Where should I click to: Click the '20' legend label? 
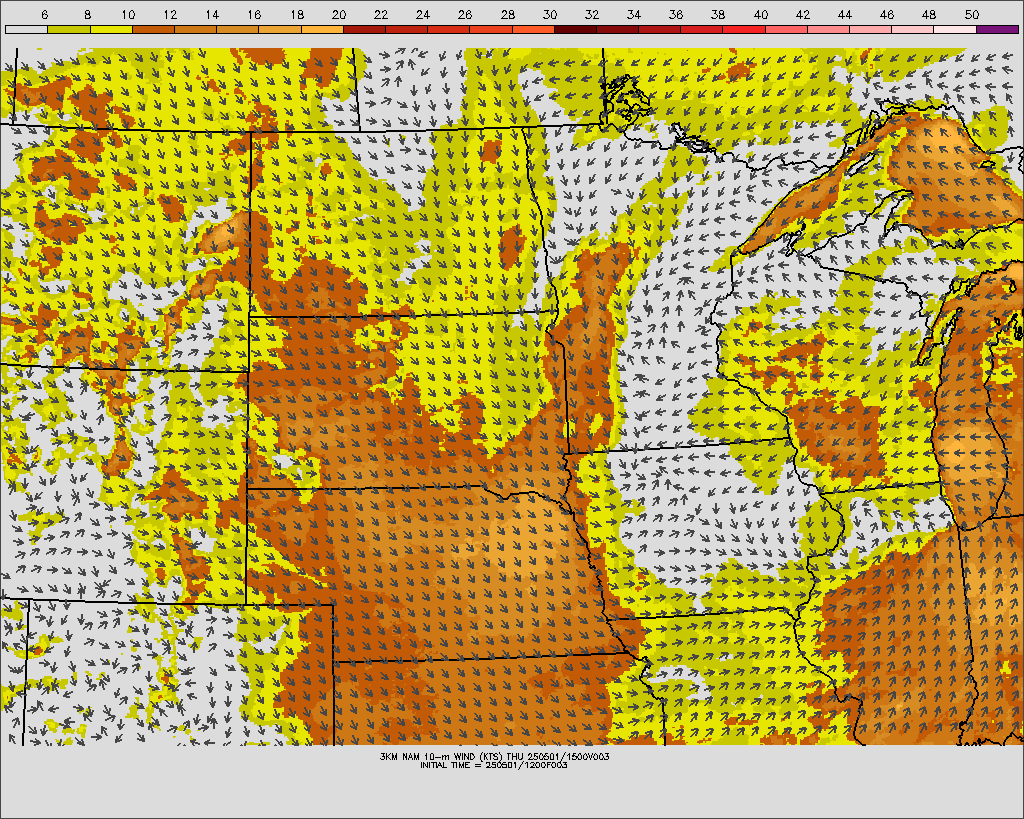[338, 14]
